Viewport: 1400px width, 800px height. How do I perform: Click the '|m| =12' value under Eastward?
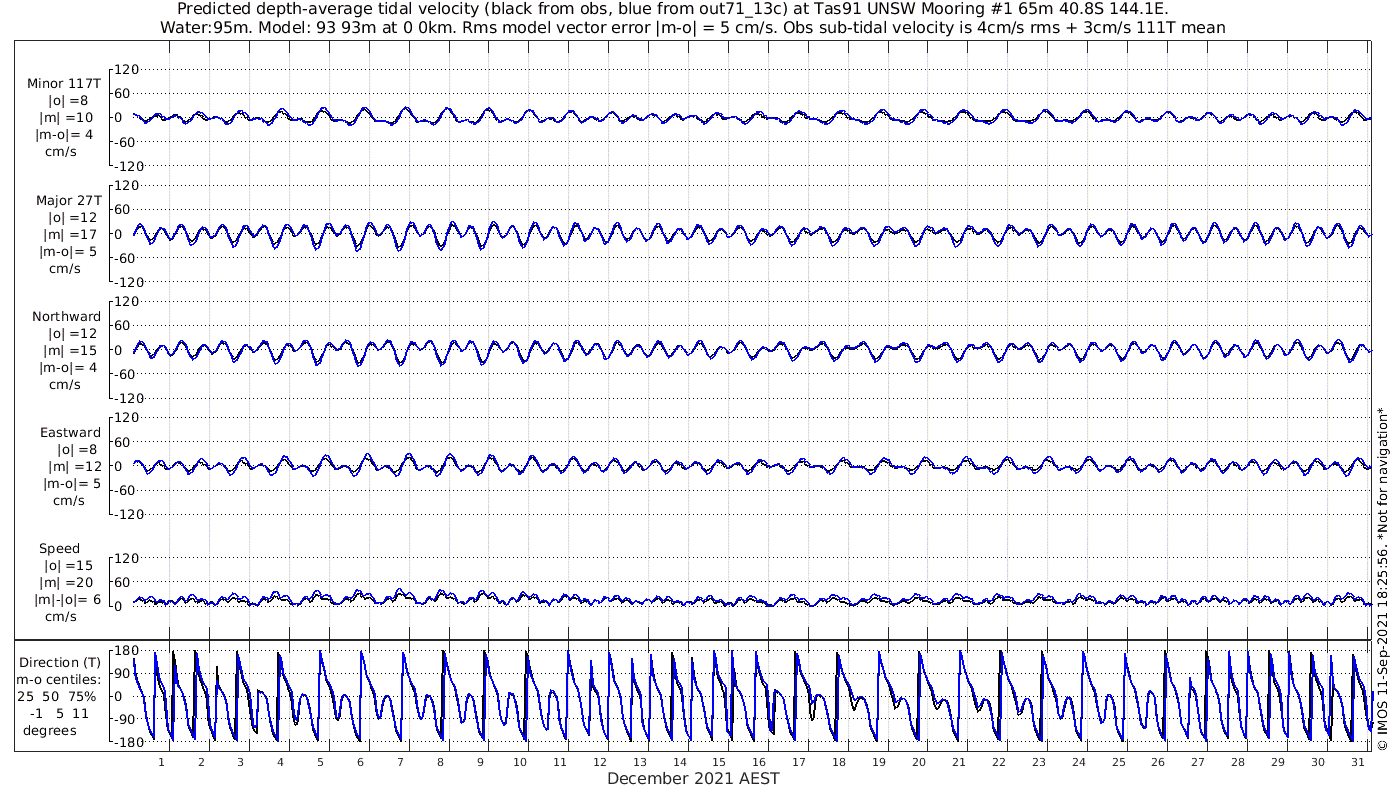[x=72, y=466]
